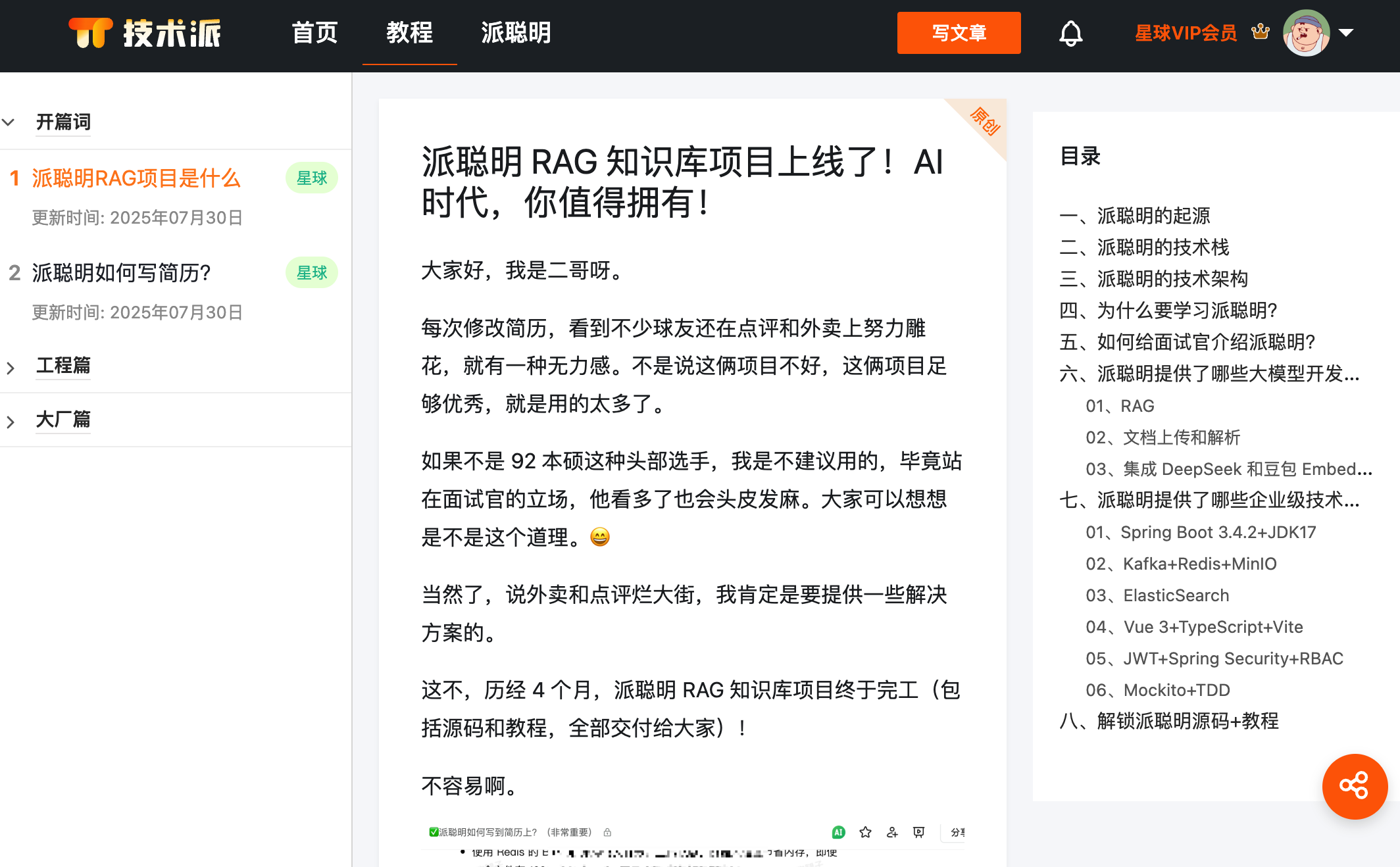Click the embedded screenshot title 派聪明如何写到简历上
1400x867 pixels.
pos(511,832)
